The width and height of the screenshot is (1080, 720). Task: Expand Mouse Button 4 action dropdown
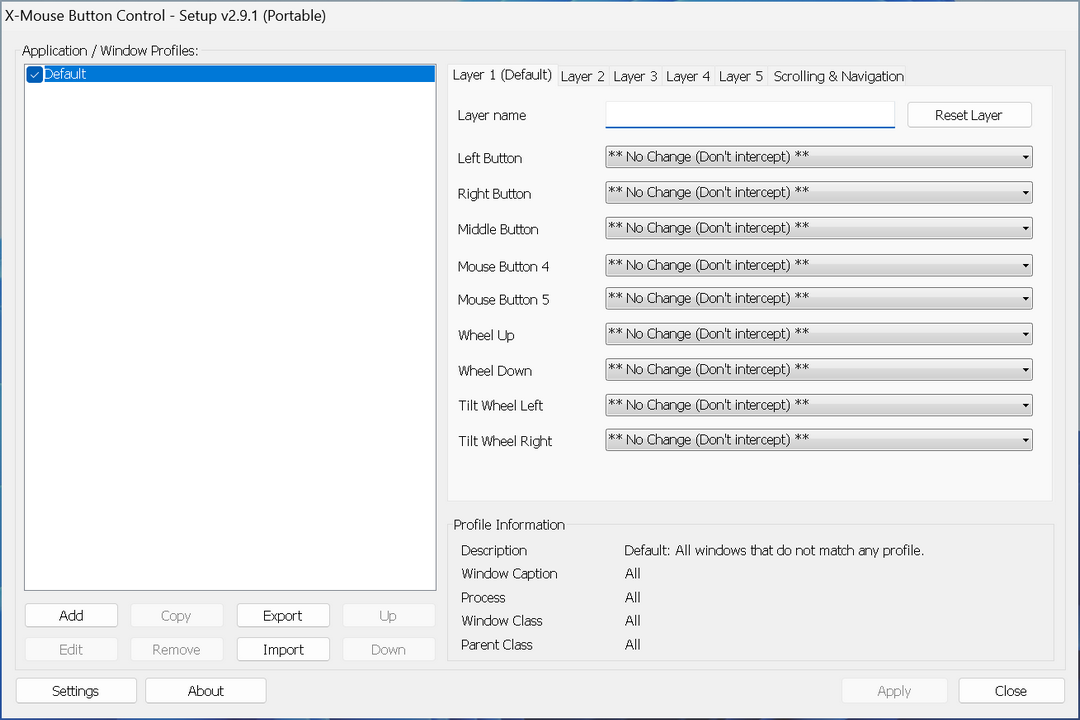point(818,266)
